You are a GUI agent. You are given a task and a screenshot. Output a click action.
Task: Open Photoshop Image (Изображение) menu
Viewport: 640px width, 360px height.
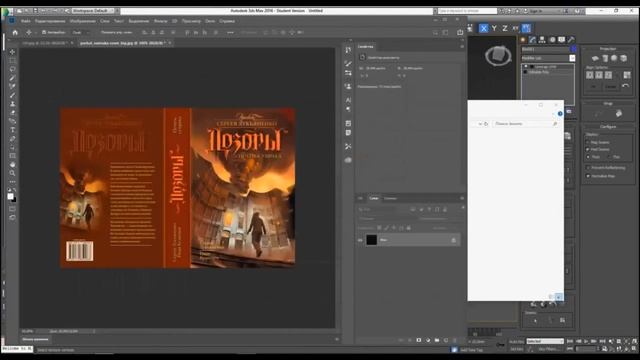82,21
